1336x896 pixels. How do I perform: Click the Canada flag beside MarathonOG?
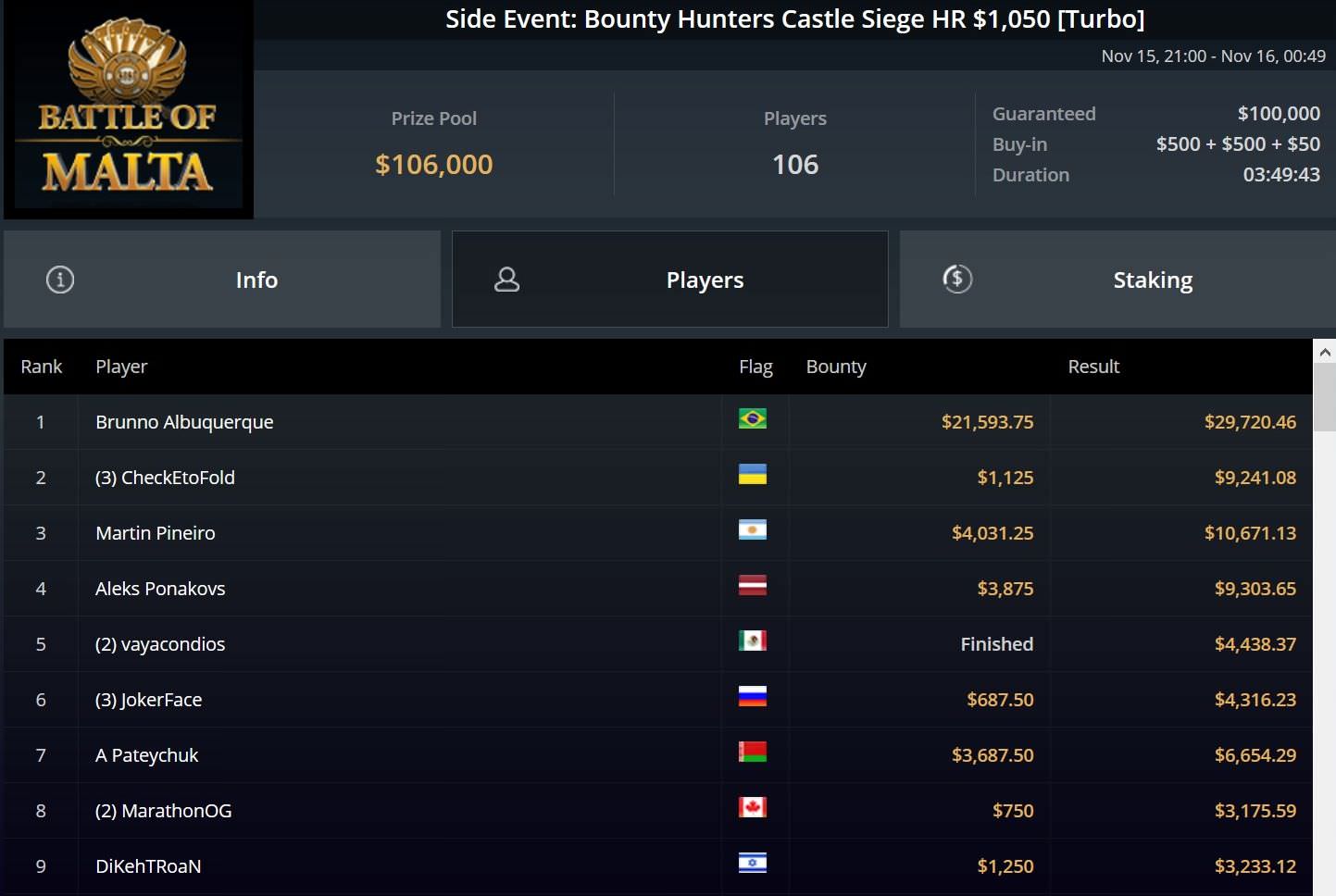752,808
